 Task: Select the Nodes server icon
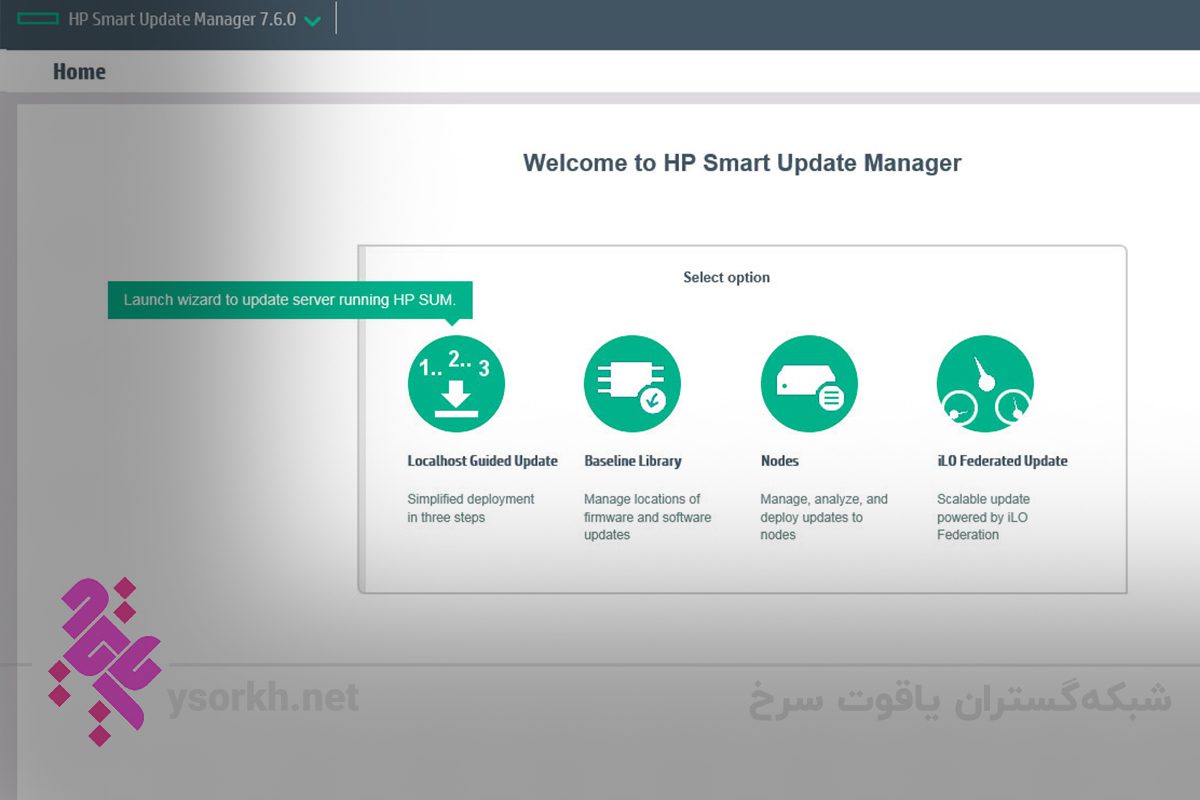click(809, 384)
